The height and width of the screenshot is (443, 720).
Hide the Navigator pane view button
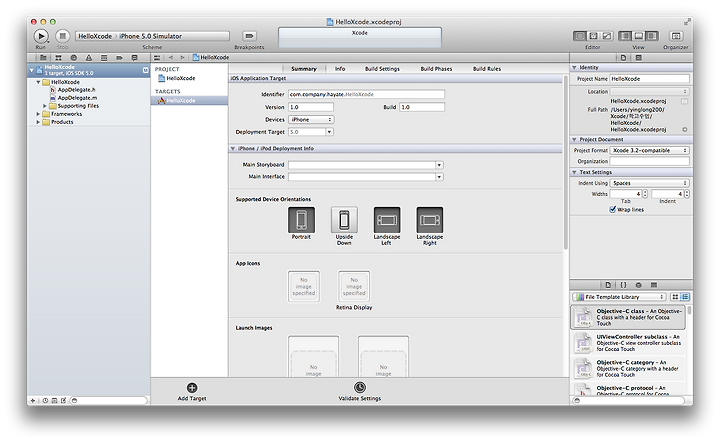pos(625,36)
